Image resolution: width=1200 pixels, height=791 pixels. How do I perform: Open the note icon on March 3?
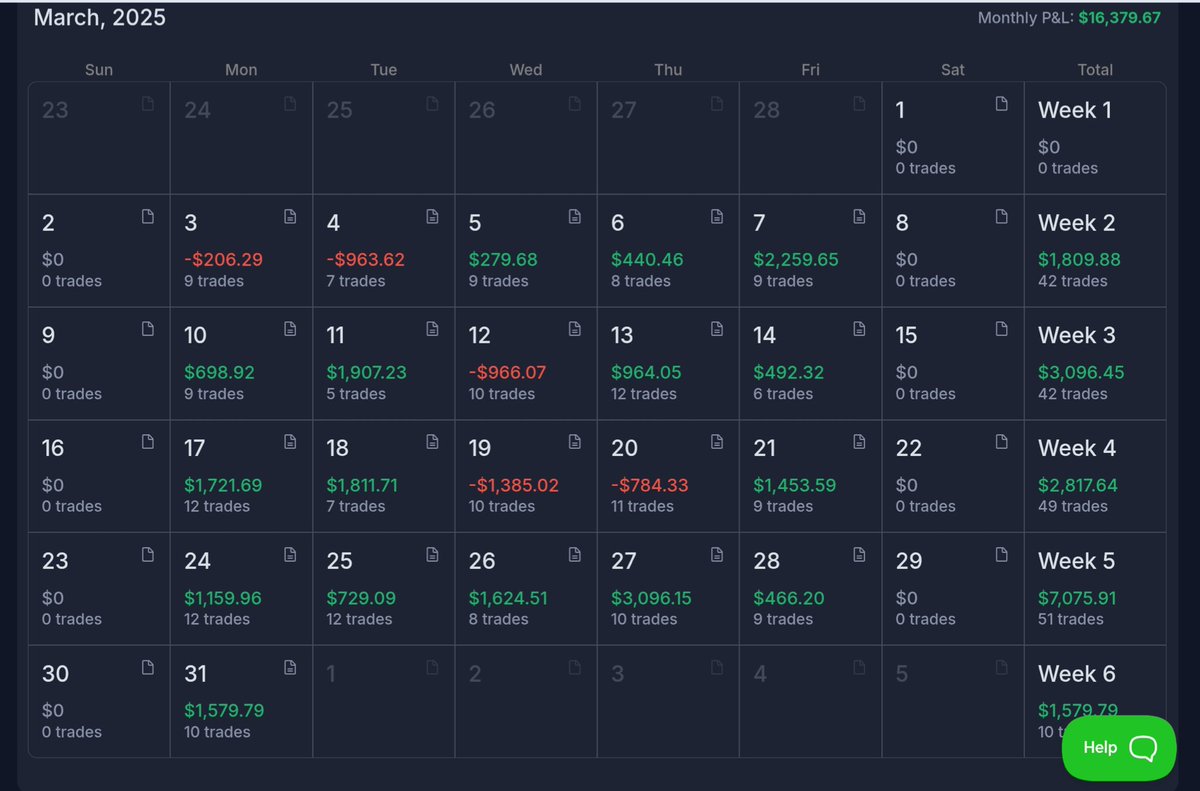click(x=290, y=216)
